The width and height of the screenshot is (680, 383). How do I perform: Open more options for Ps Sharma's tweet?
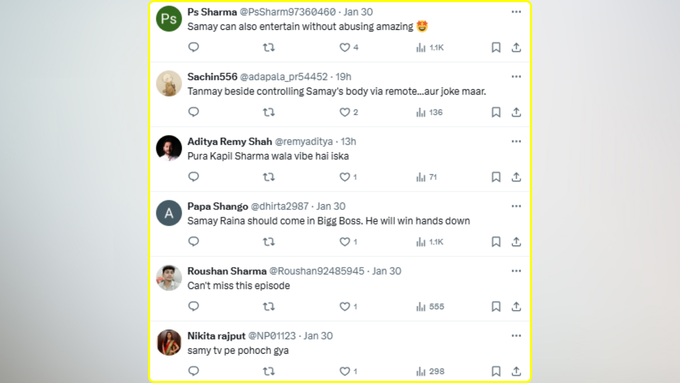point(516,12)
